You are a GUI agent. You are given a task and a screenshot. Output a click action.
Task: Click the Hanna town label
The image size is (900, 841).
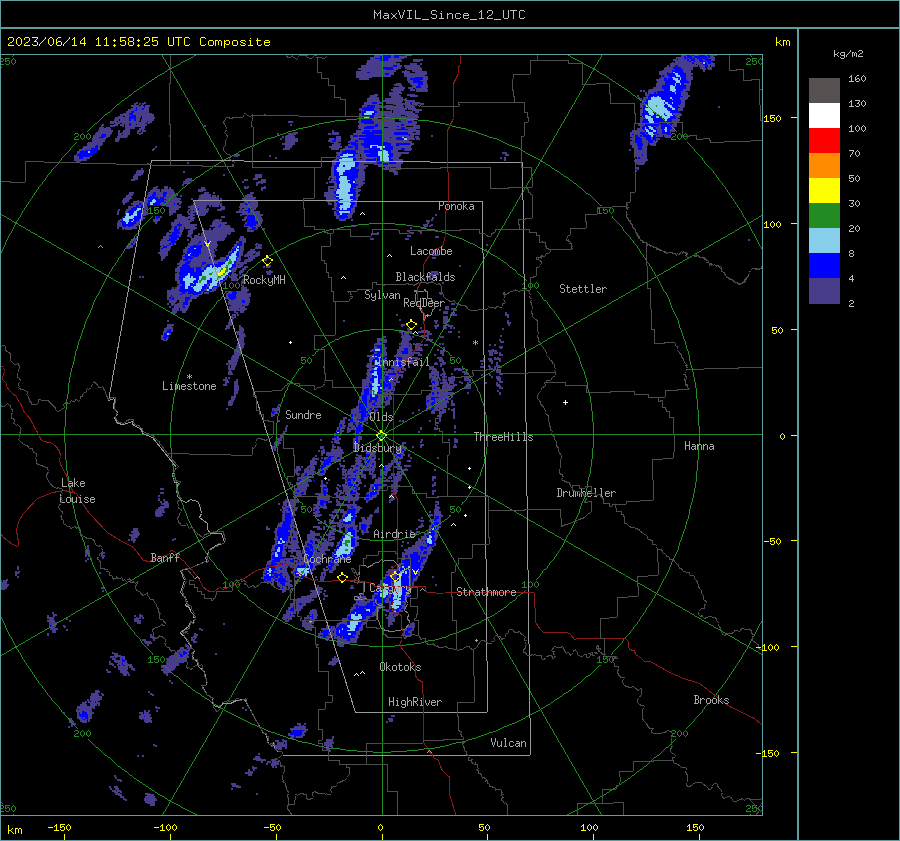[x=699, y=446]
